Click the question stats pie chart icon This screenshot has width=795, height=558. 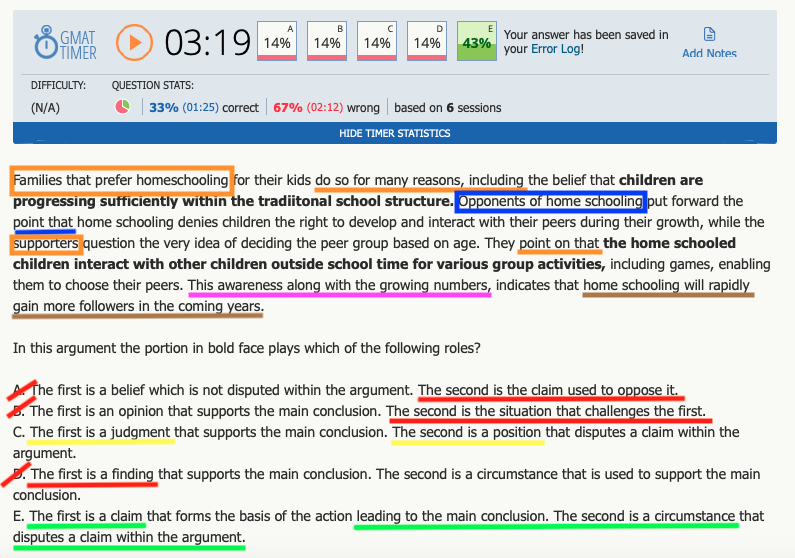[123, 107]
